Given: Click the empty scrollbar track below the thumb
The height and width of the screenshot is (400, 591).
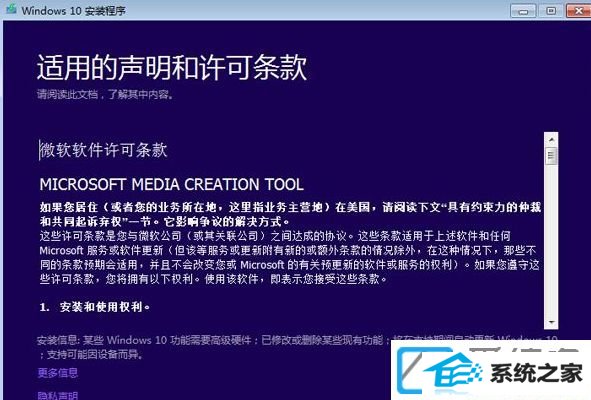Looking at the screenshot, I should coord(551,240).
